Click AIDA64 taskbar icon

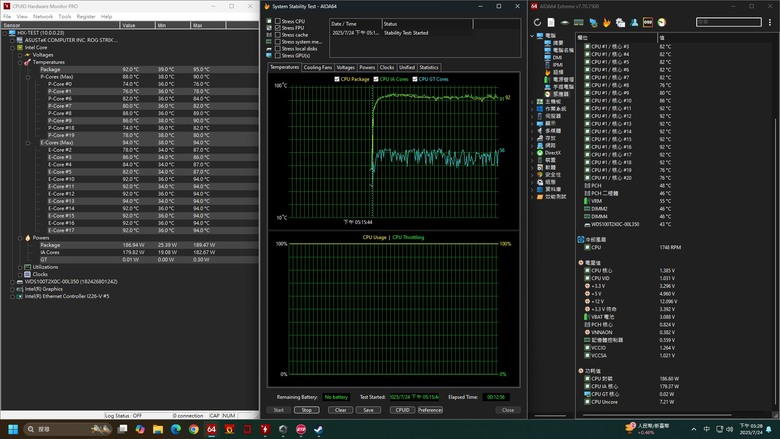[211, 429]
